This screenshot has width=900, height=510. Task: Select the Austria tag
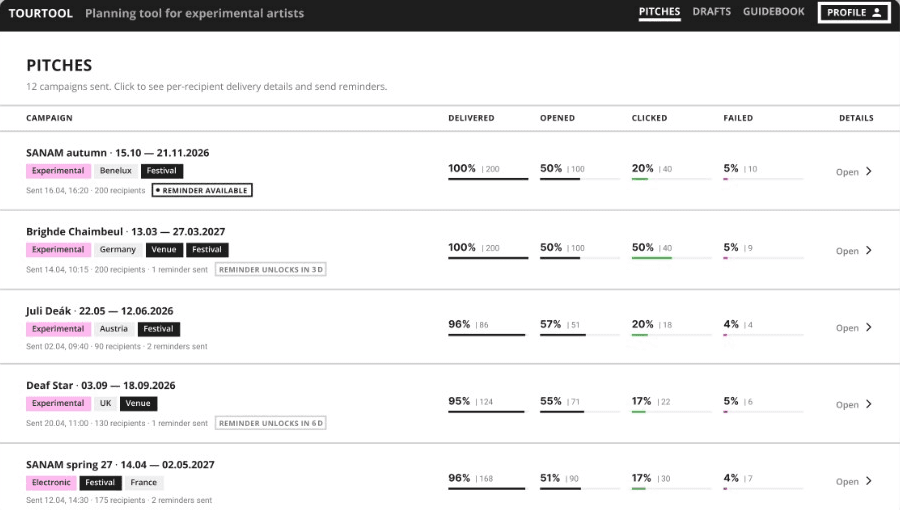[x=114, y=329]
